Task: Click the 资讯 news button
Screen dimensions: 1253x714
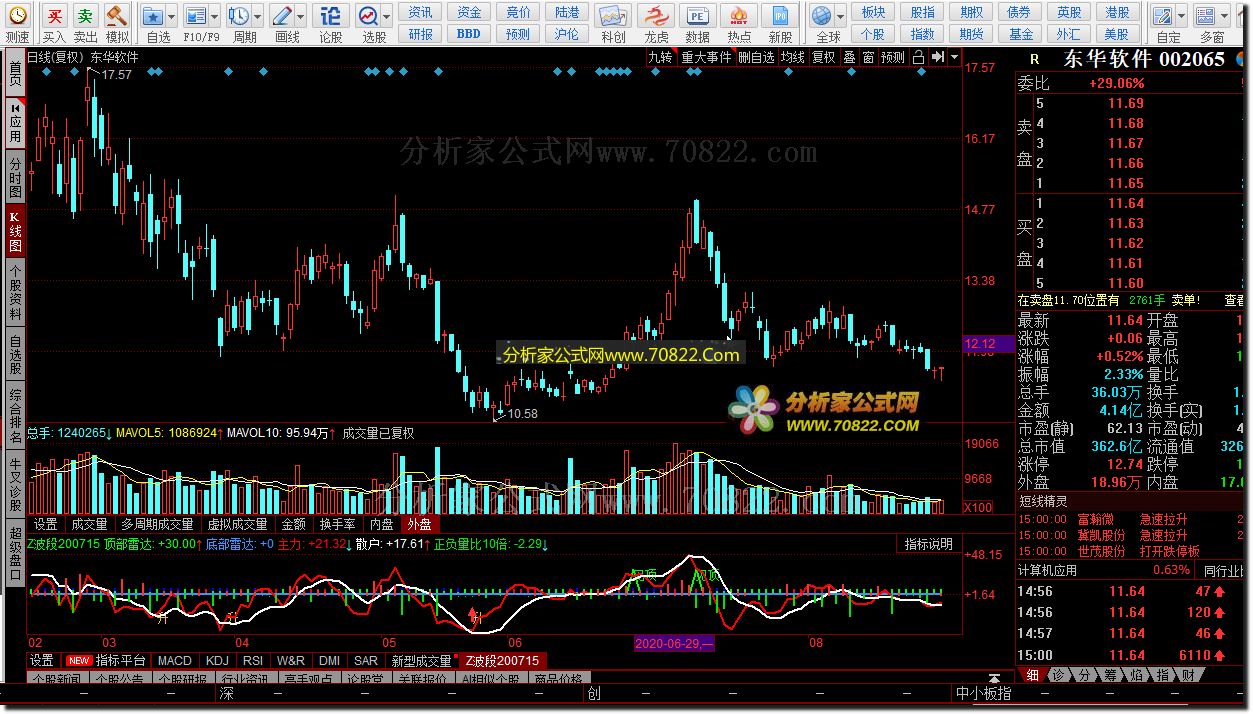Action: 421,12
